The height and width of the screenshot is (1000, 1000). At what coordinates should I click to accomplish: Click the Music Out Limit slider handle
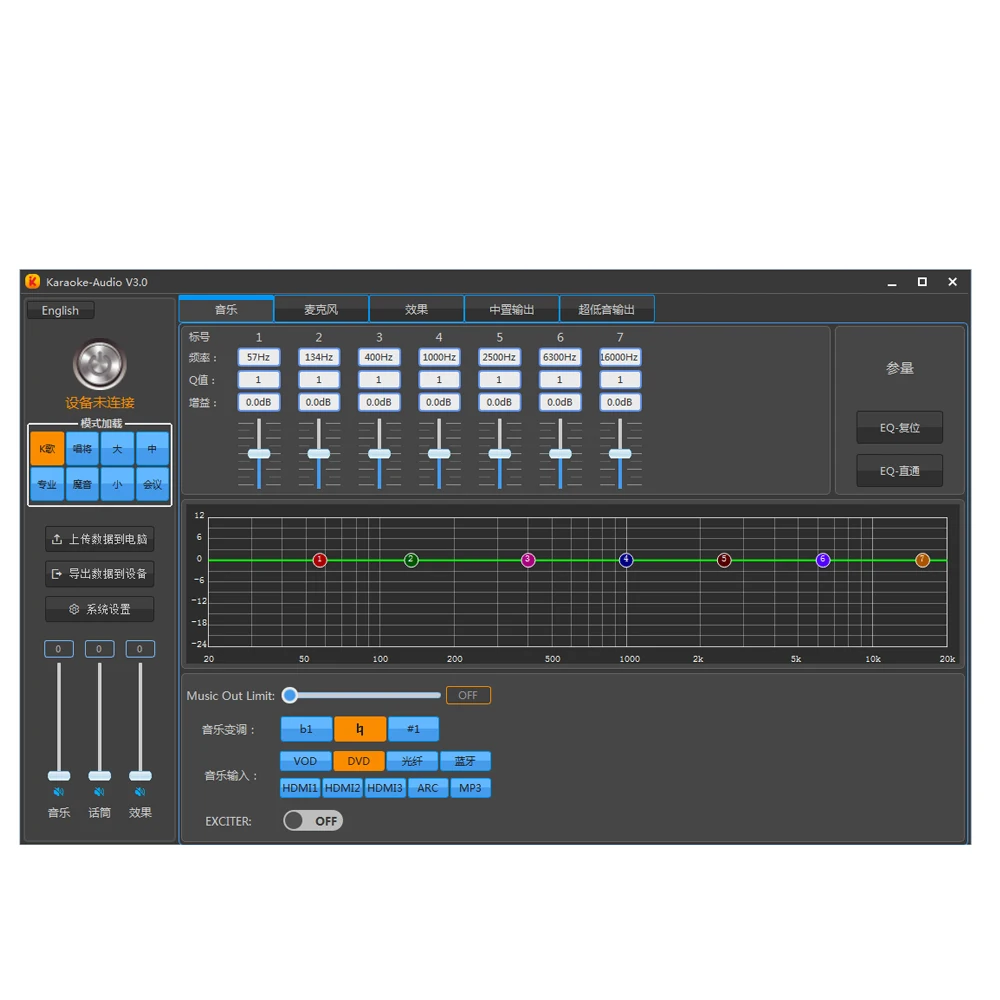[x=290, y=695]
